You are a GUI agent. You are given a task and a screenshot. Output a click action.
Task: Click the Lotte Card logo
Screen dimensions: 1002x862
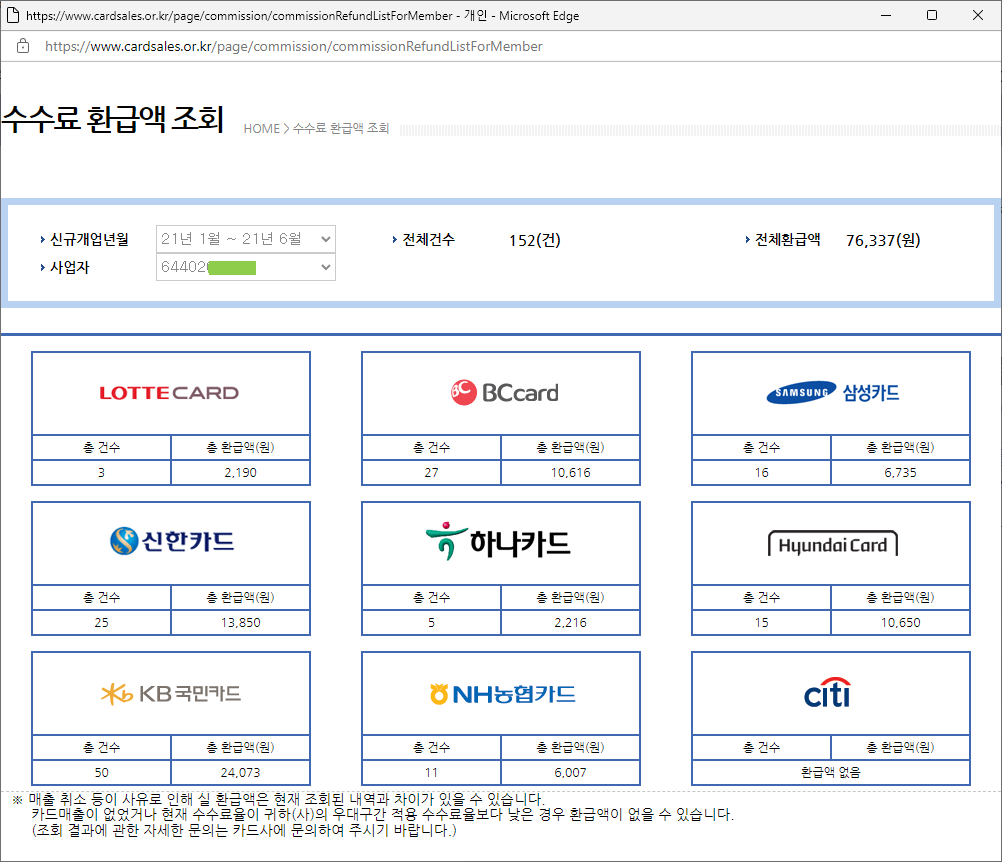169,393
